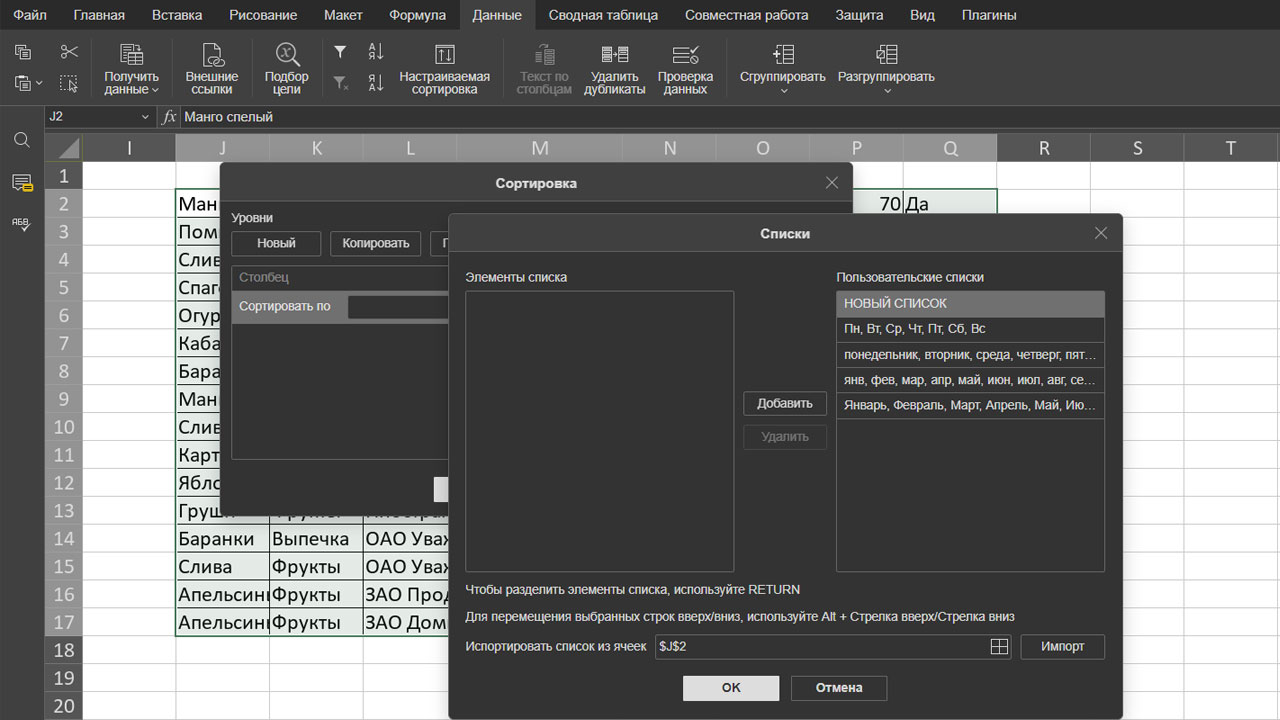The height and width of the screenshot is (720, 1280).
Task: Click the Сгруппировать (Group) icon
Action: click(x=783, y=55)
